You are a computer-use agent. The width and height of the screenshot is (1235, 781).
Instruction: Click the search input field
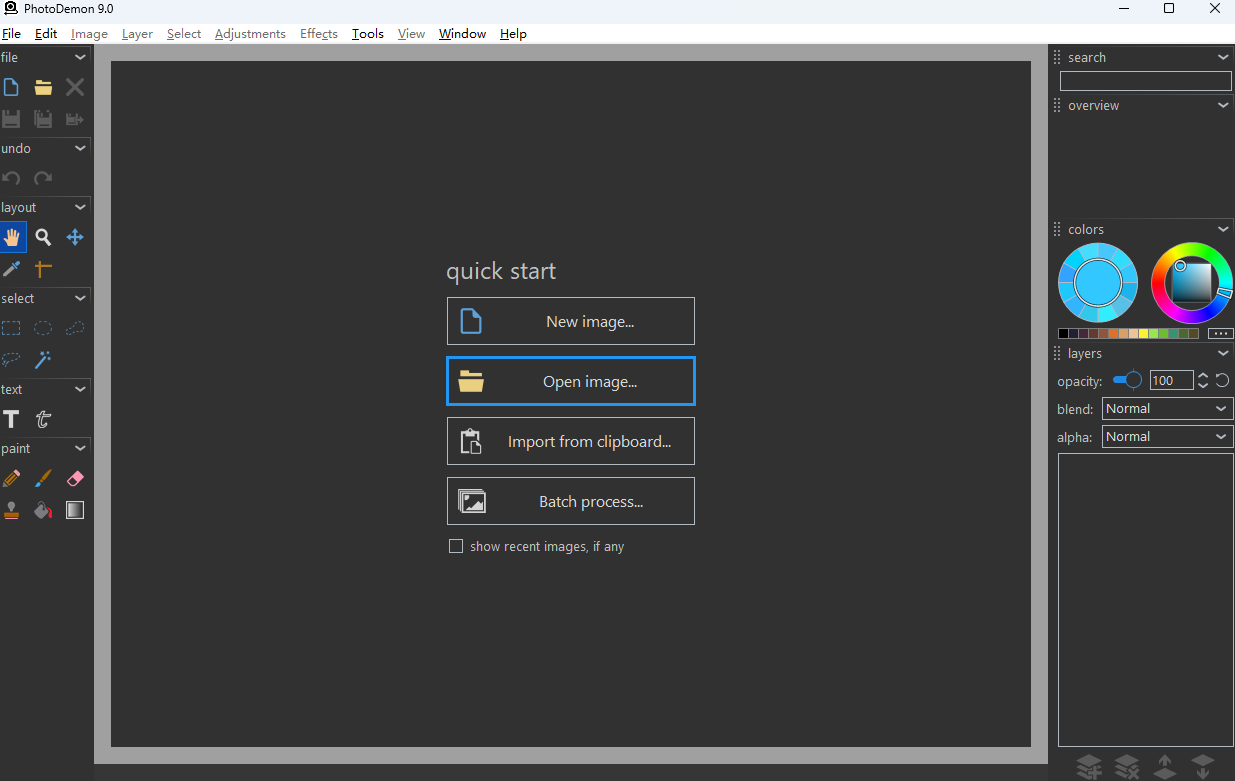[x=1145, y=81]
